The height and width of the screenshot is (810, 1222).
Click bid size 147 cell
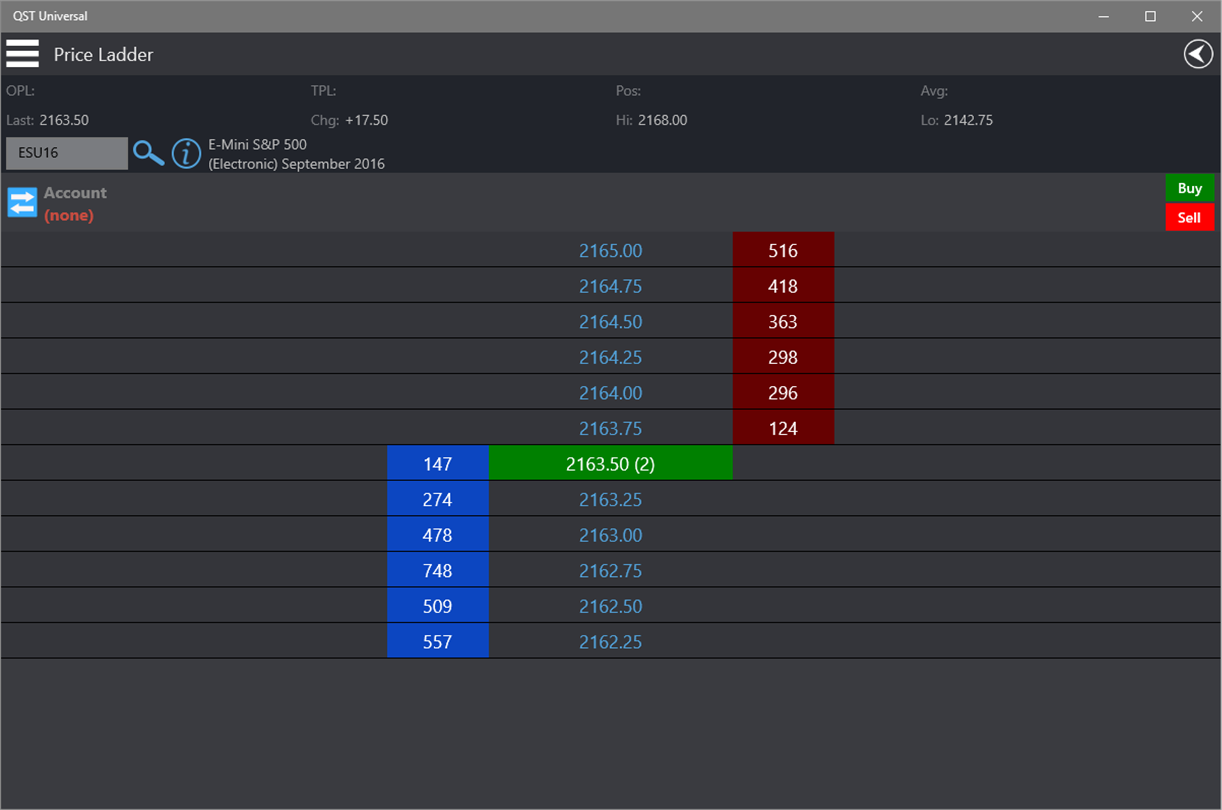(x=438, y=463)
